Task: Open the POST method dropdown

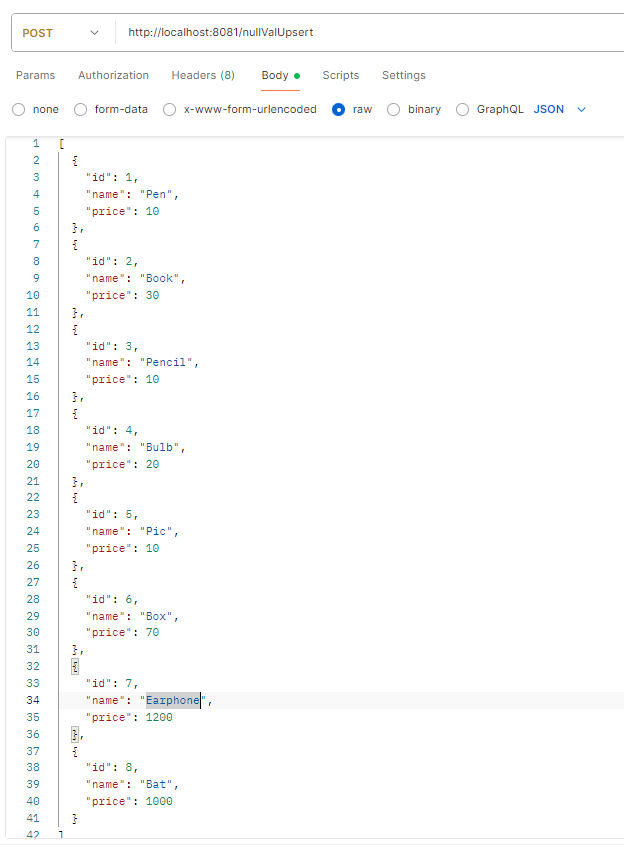Action: click(x=60, y=33)
